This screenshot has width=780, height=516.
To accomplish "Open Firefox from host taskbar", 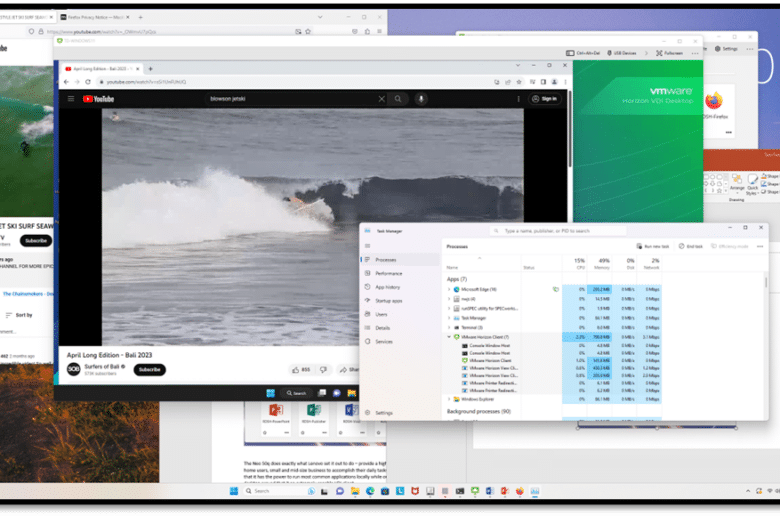I will 520,491.
